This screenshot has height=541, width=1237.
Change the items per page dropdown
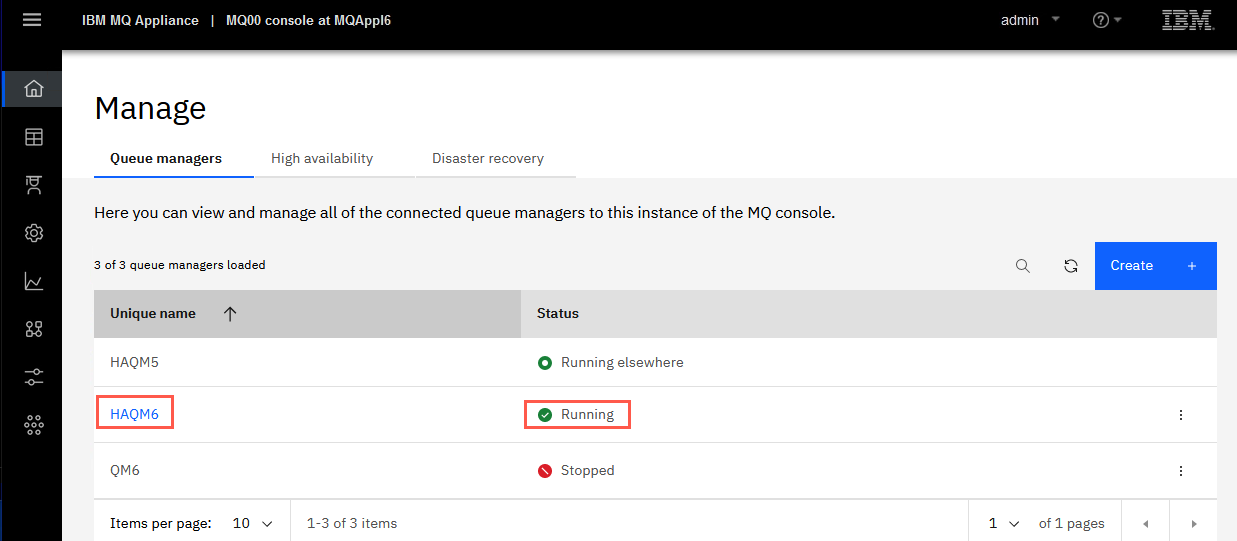pos(252,523)
